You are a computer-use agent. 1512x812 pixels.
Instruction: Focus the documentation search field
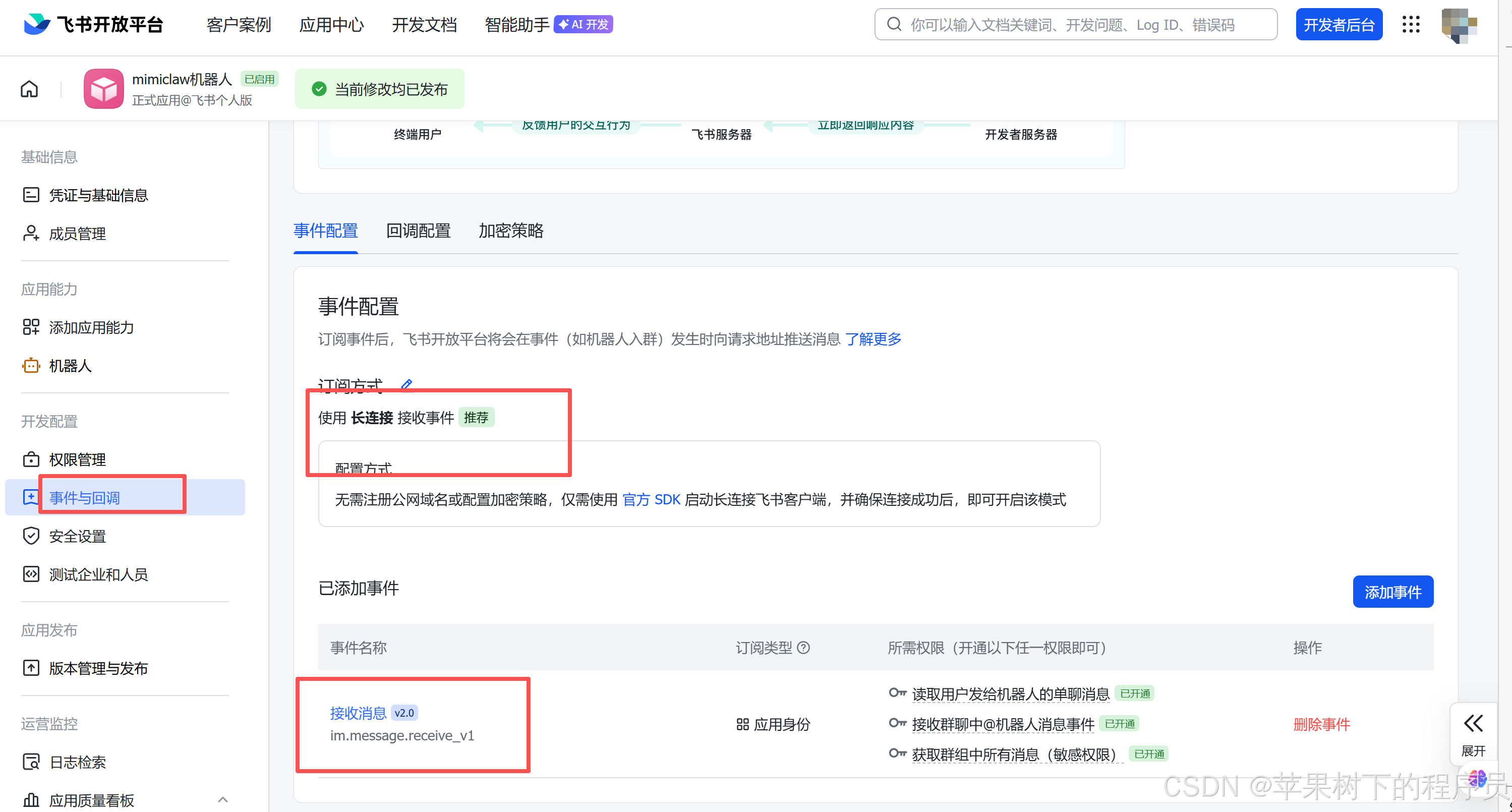[x=1074, y=25]
